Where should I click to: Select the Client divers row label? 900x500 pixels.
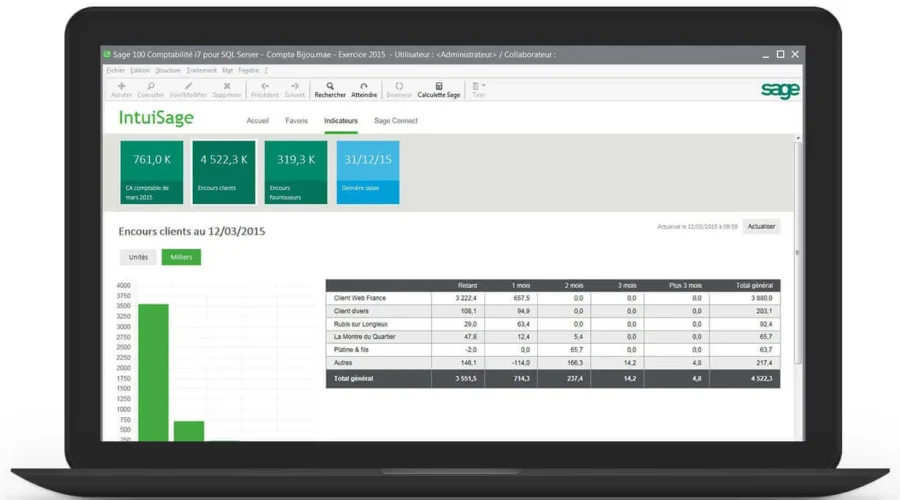coord(351,311)
